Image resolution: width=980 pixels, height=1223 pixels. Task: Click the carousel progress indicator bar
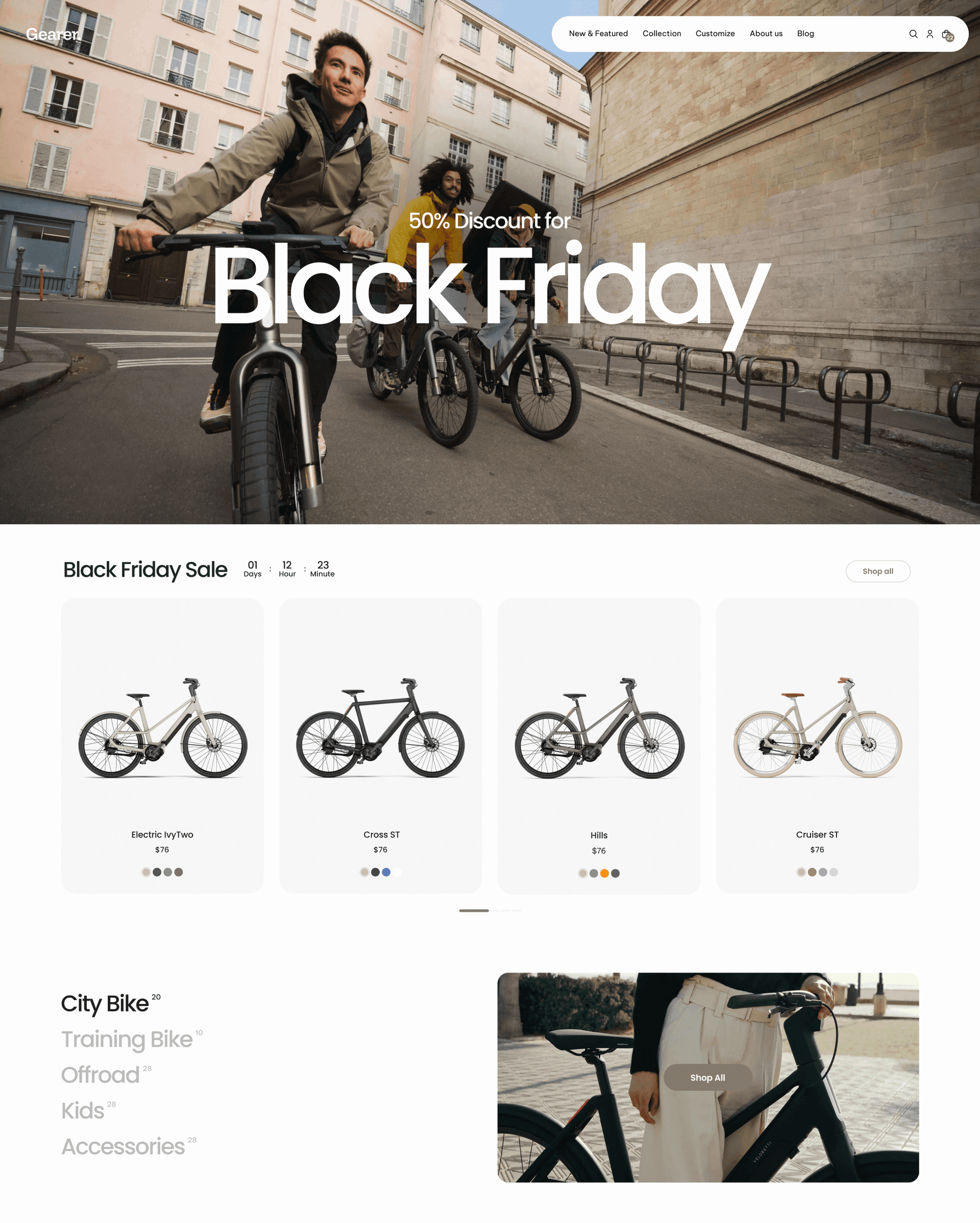(489, 911)
